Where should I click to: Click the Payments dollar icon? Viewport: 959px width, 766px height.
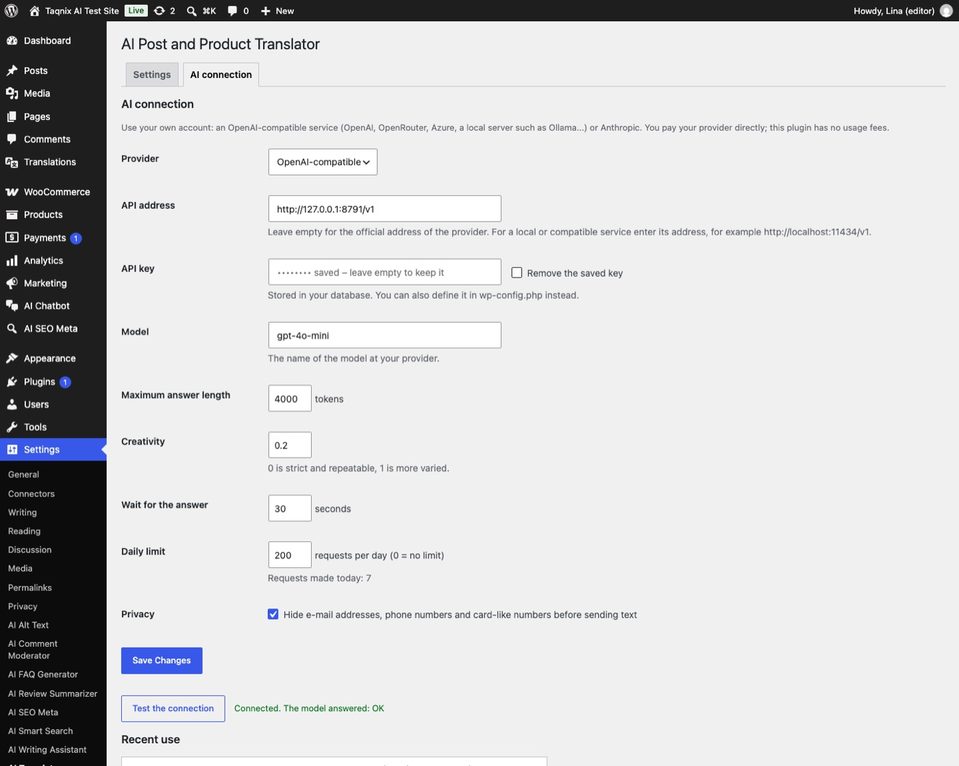pyautogui.click(x=12, y=237)
